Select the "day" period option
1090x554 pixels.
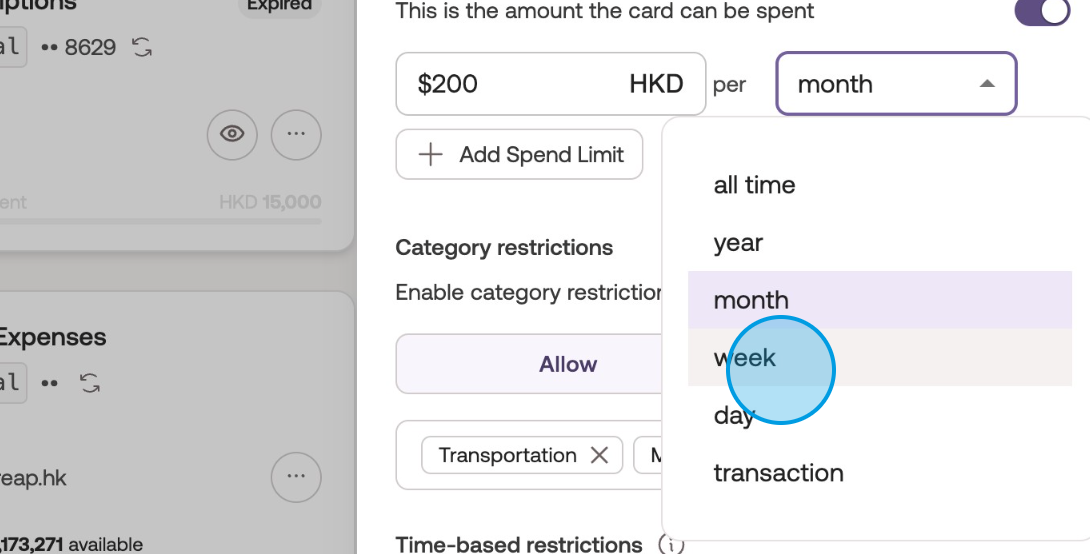[733, 415]
